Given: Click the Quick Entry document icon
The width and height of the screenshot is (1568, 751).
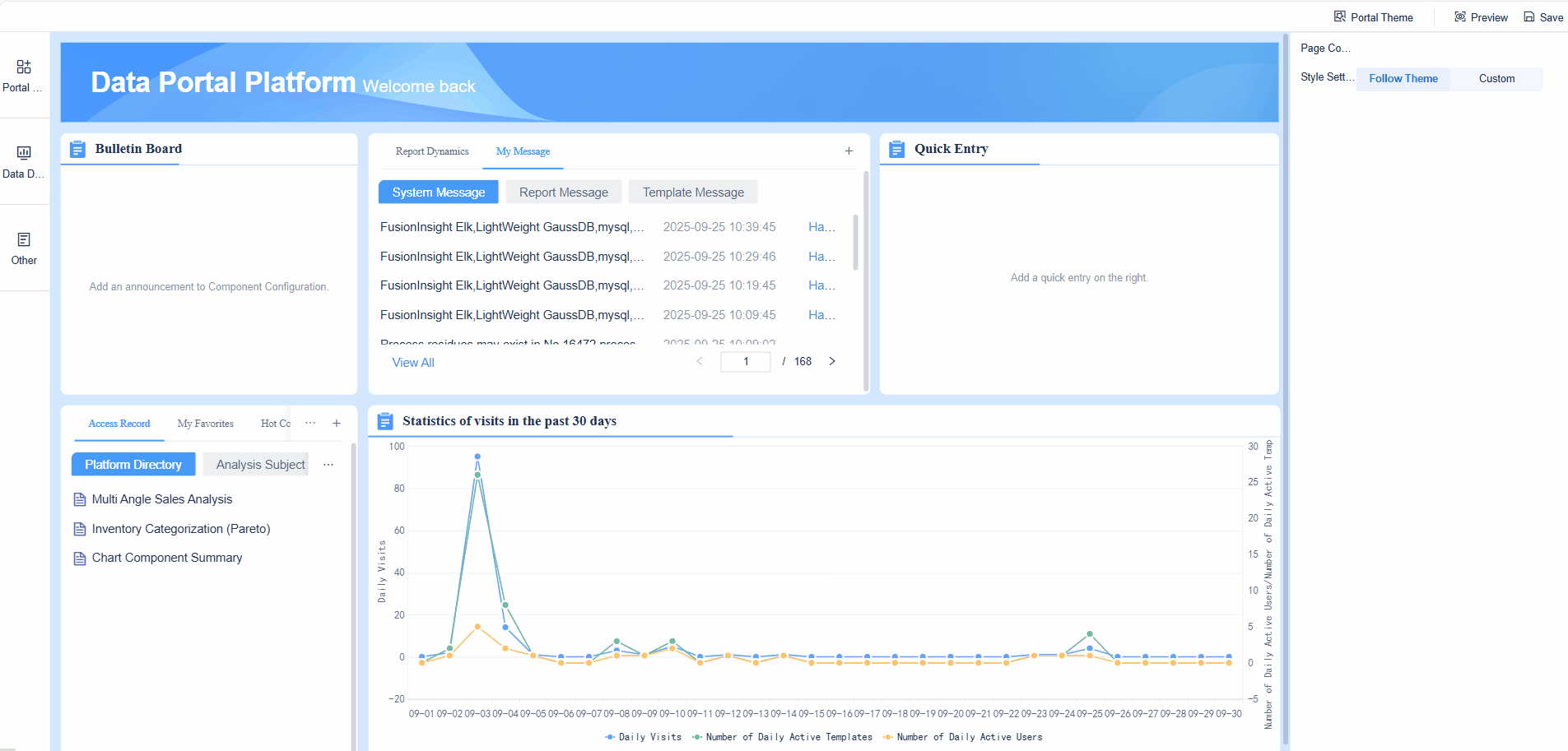Looking at the screenshot, I should coord(897,149).
